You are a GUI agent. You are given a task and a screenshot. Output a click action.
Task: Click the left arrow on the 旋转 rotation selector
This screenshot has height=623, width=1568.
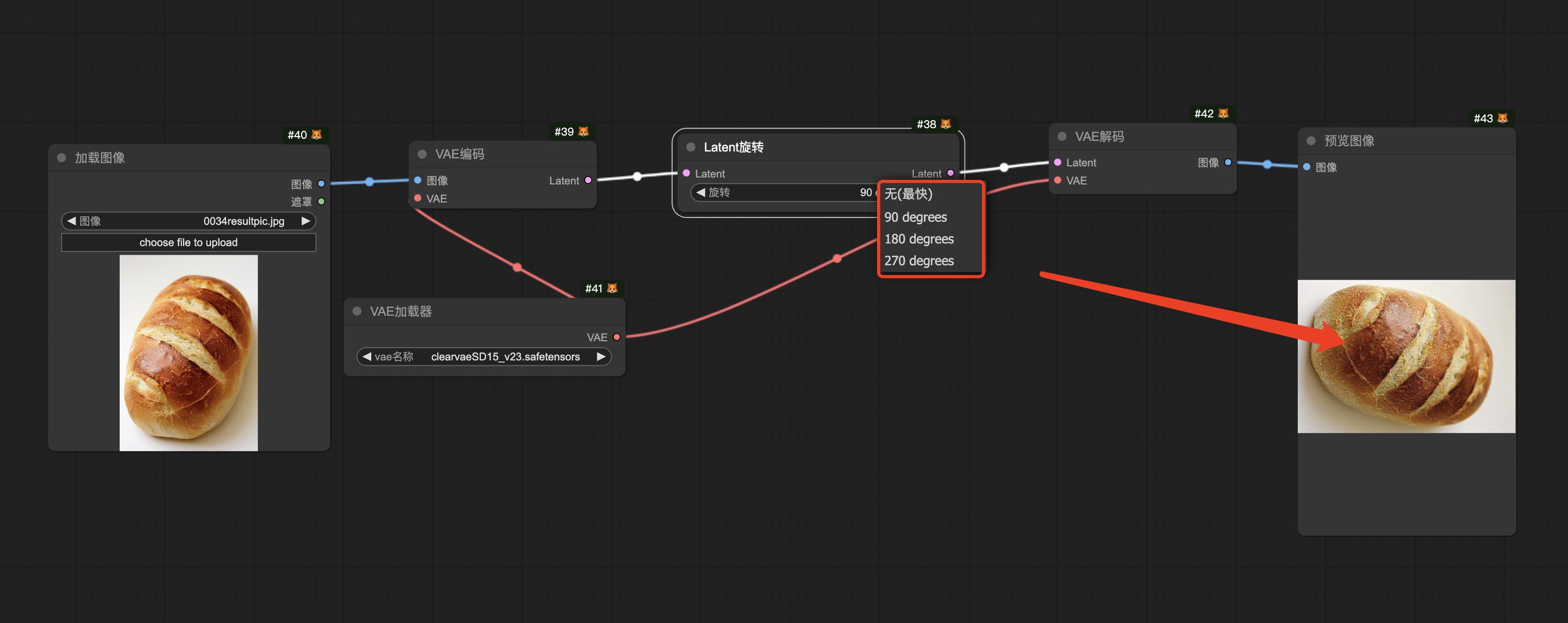tap(700, 192)
